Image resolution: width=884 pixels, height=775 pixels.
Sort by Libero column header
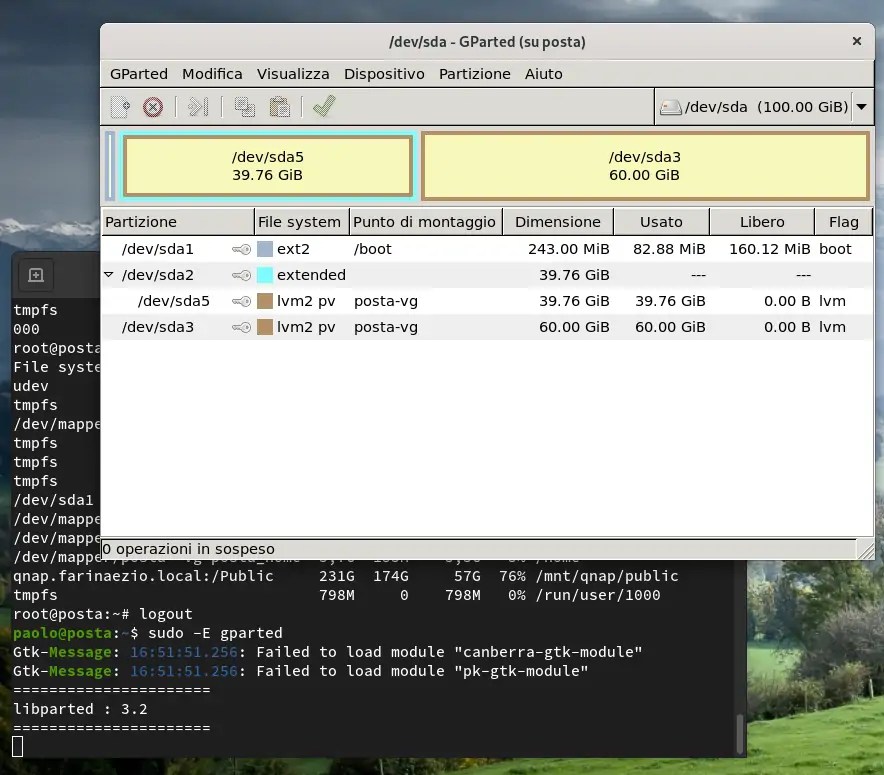(x=762, y=222)
